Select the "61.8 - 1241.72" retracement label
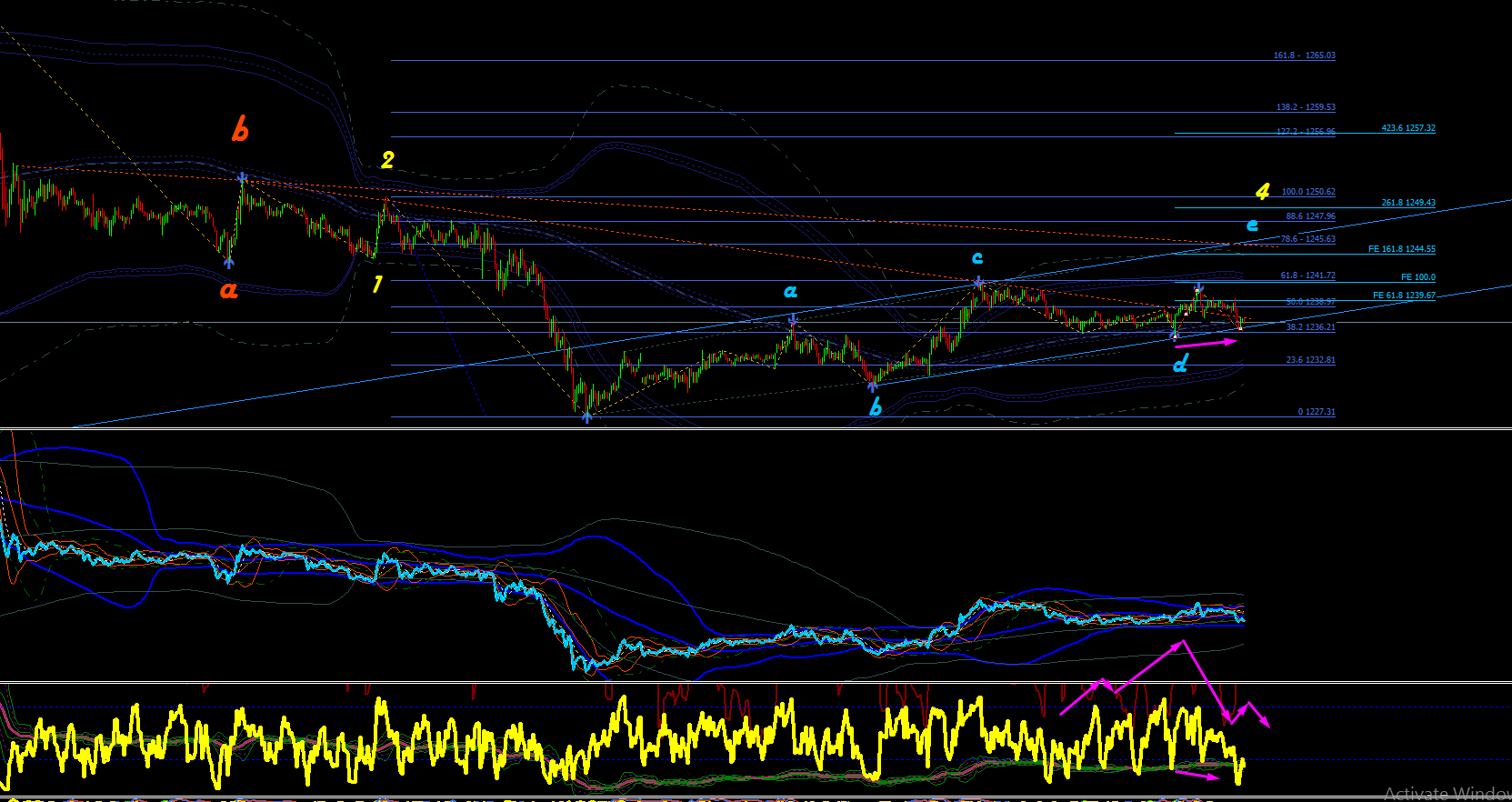Screen dimensions: 1512x802 tap(1308, 276)
